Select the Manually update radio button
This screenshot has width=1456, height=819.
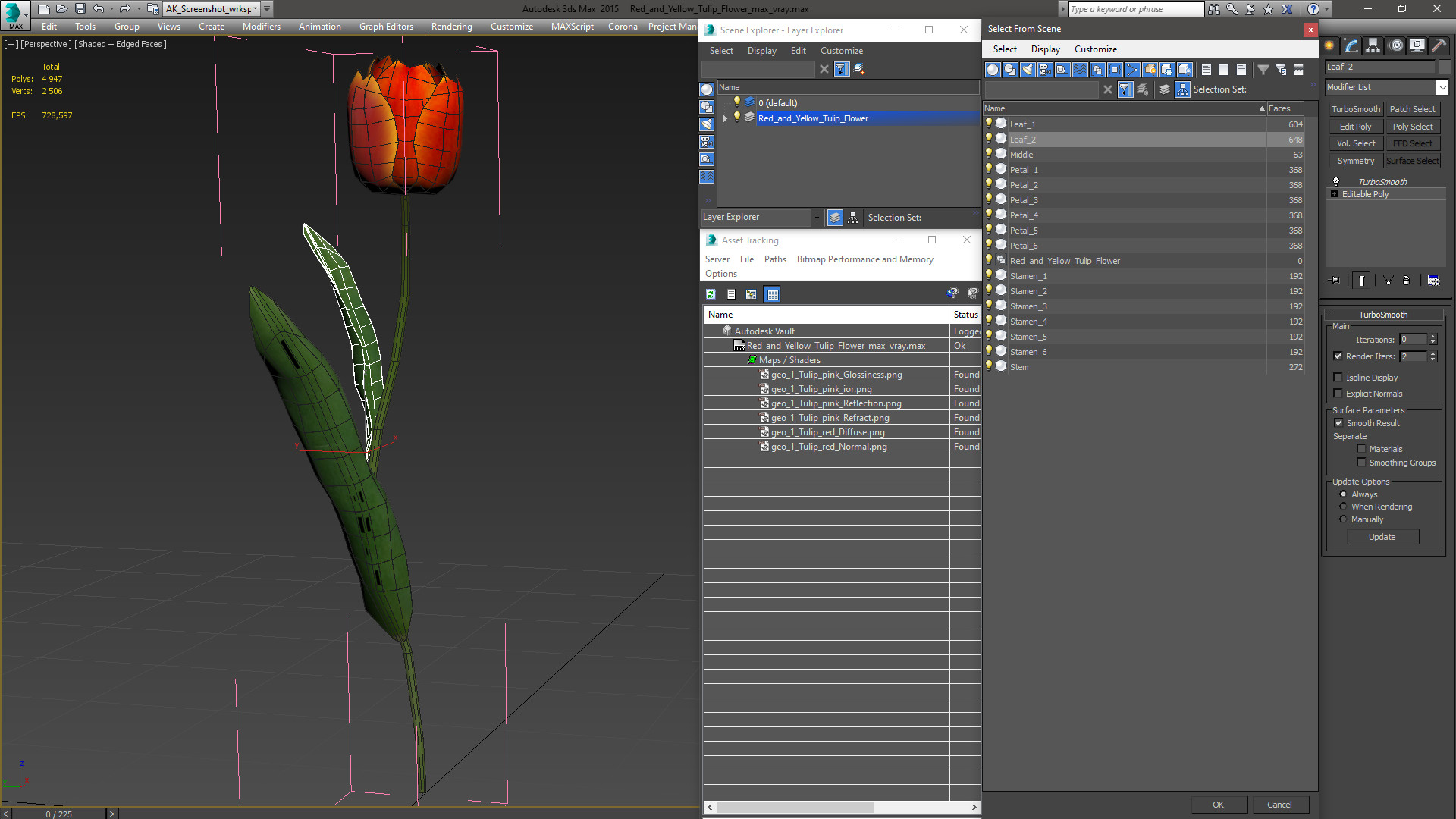pos(1343,519)
